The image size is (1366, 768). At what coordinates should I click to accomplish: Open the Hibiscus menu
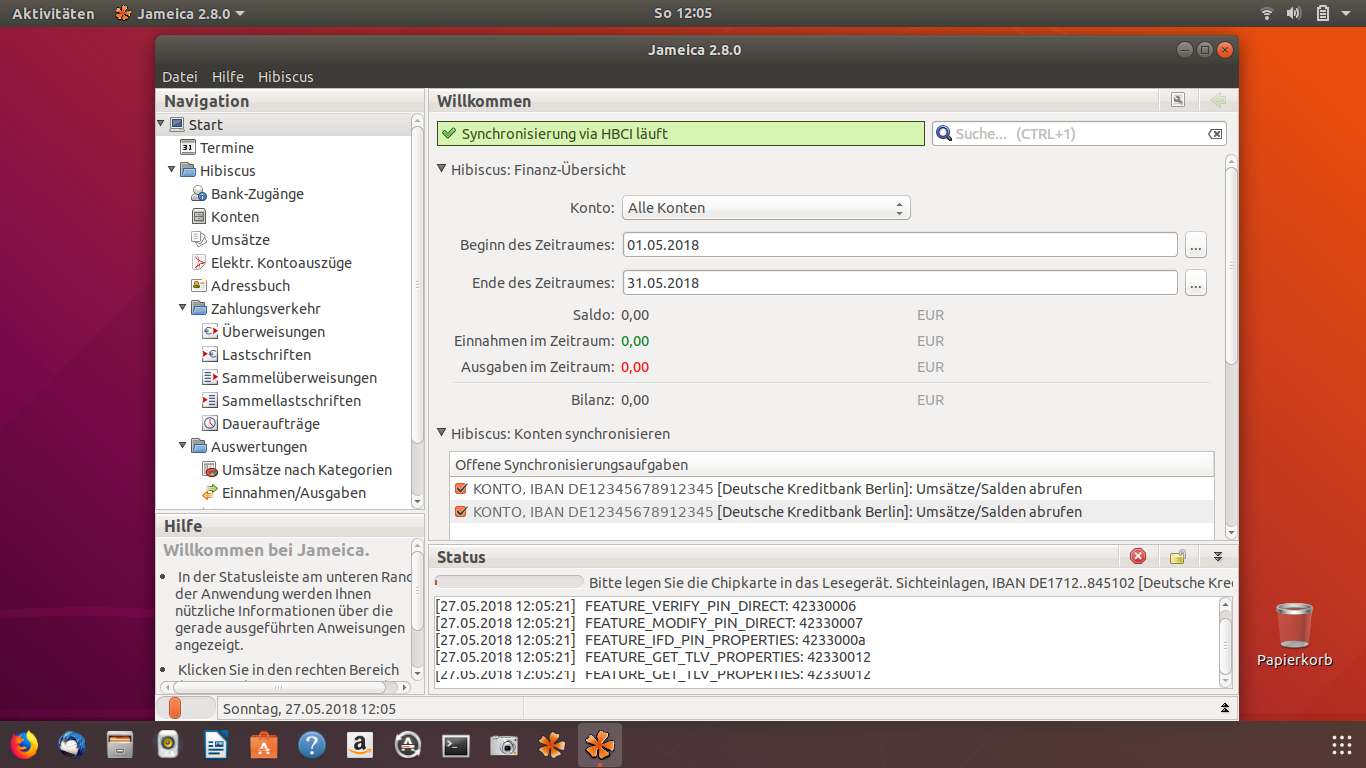tap(286, 77)
